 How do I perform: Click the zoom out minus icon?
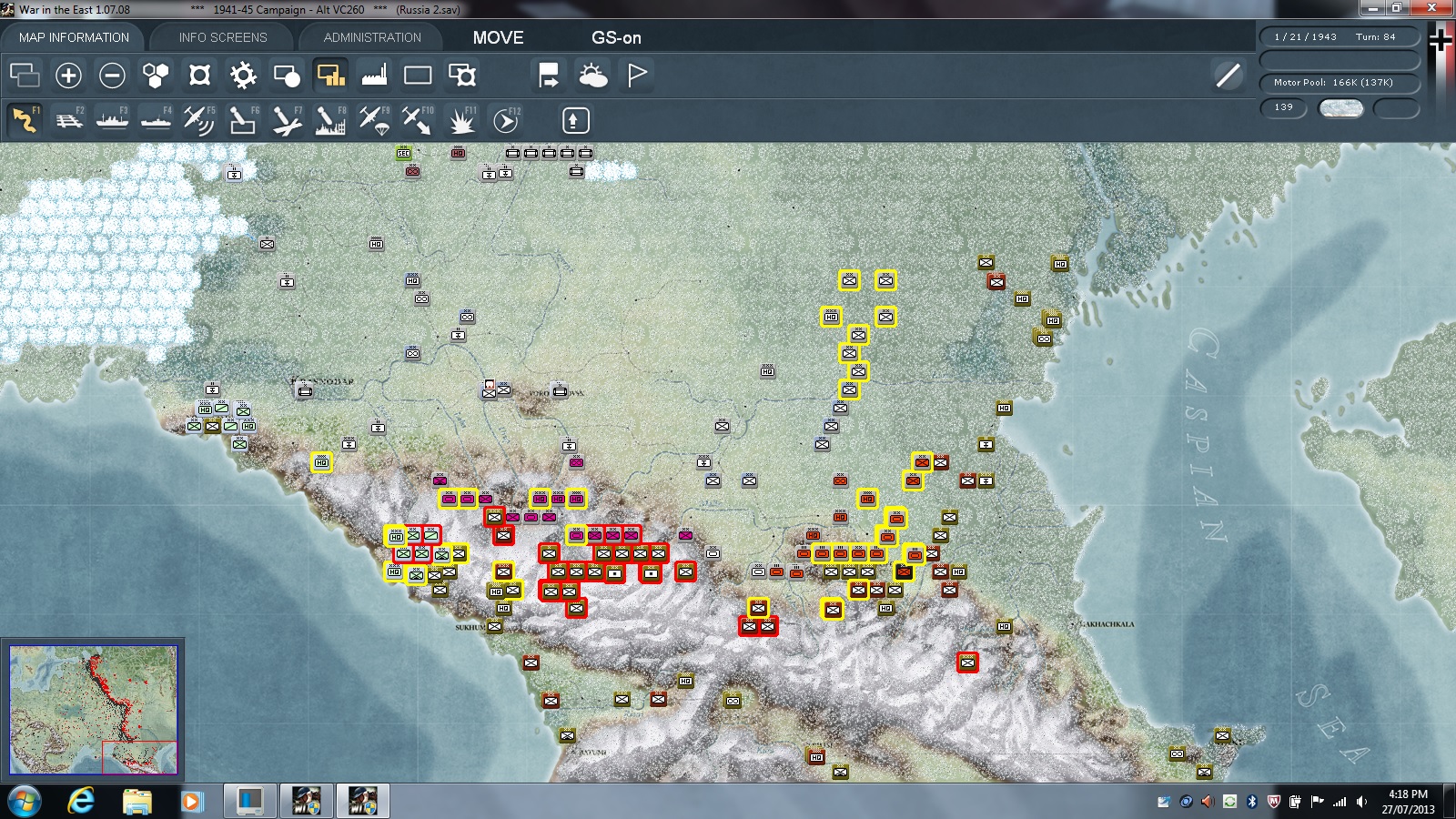click(112, 75)
